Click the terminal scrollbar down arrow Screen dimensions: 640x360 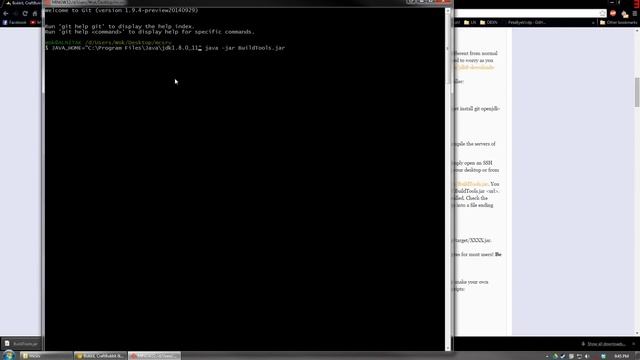tap(448, 348)
